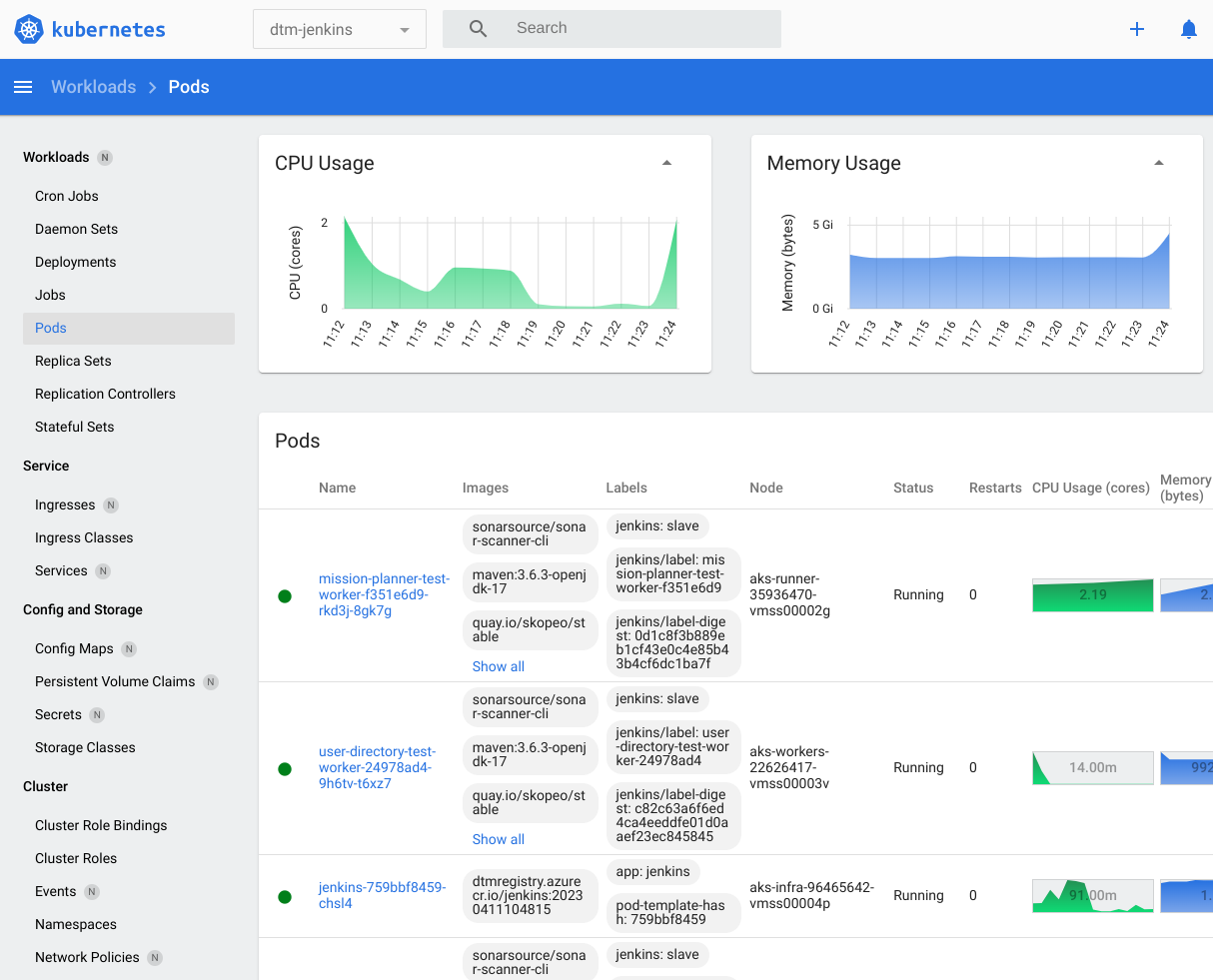
Task: Click breadcrumb chevron separator after Workloads
Action: 153,88
